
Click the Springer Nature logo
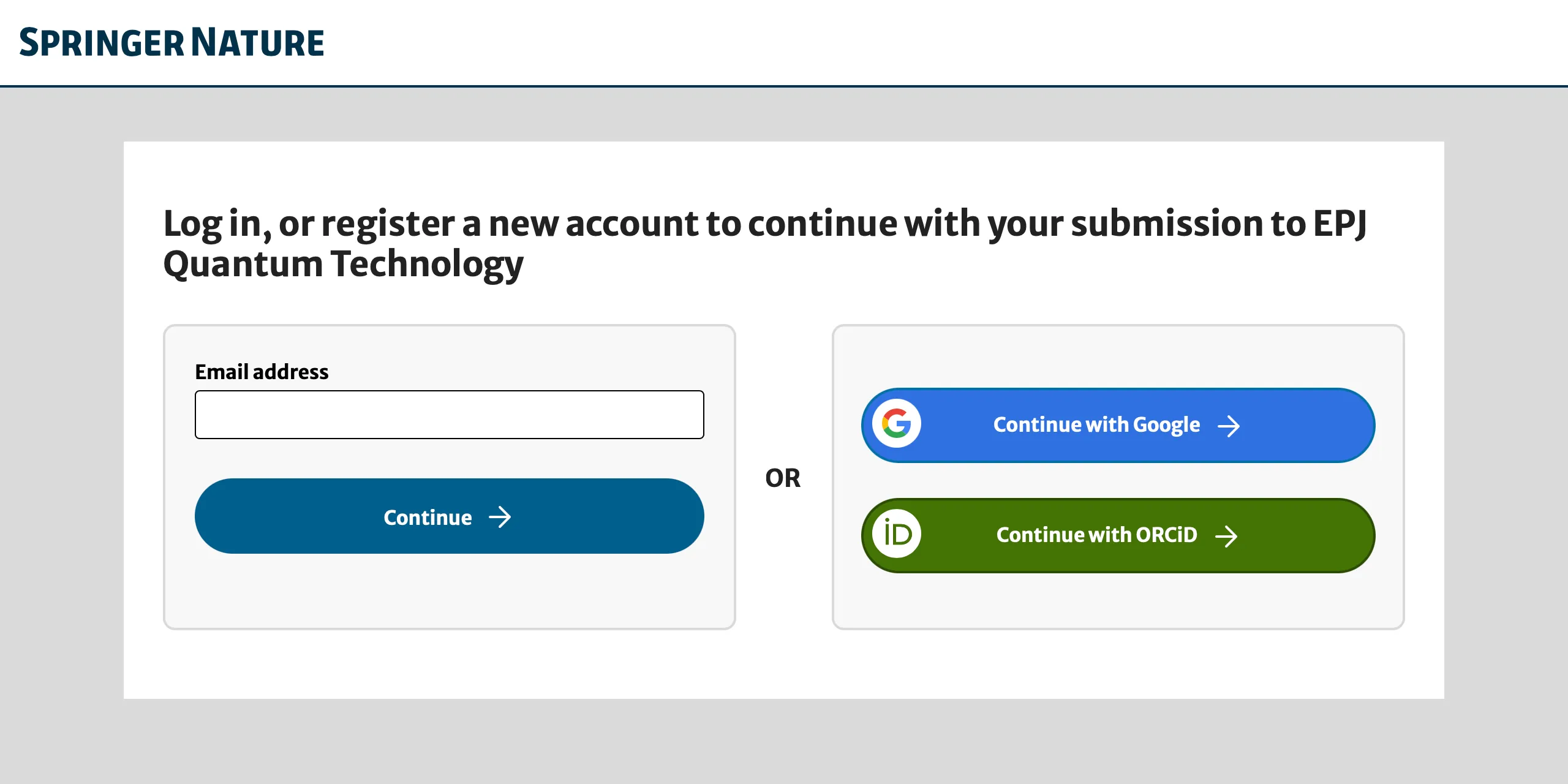point(171,43)
